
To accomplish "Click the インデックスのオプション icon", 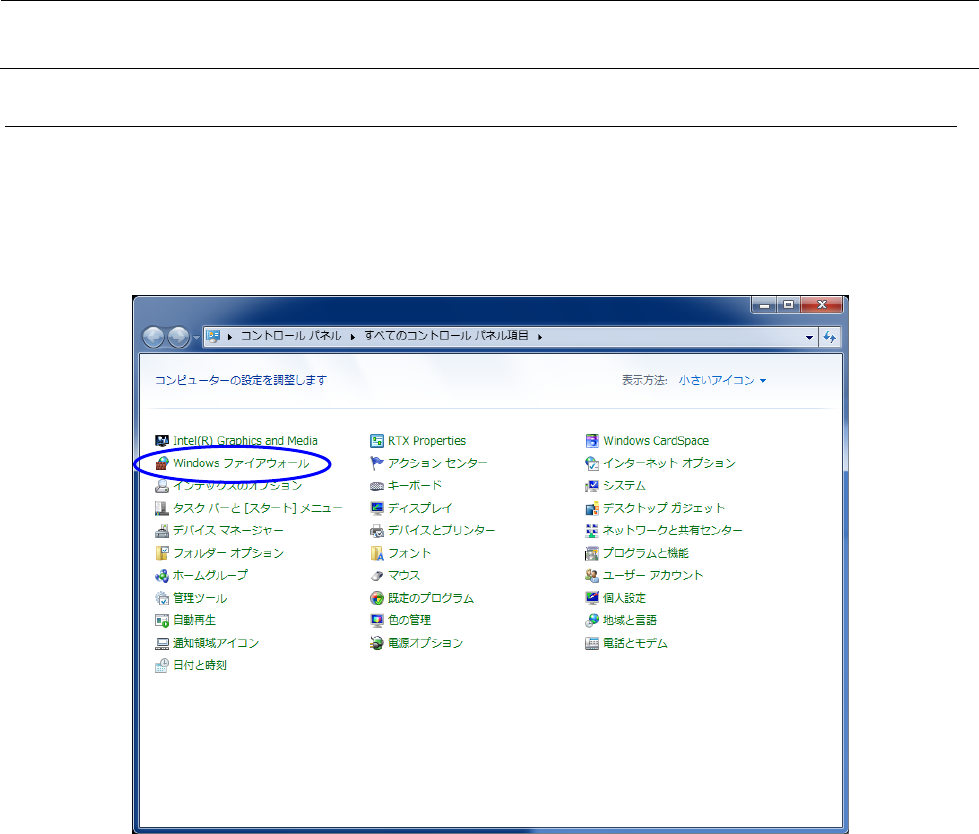I will click(162, 486).
